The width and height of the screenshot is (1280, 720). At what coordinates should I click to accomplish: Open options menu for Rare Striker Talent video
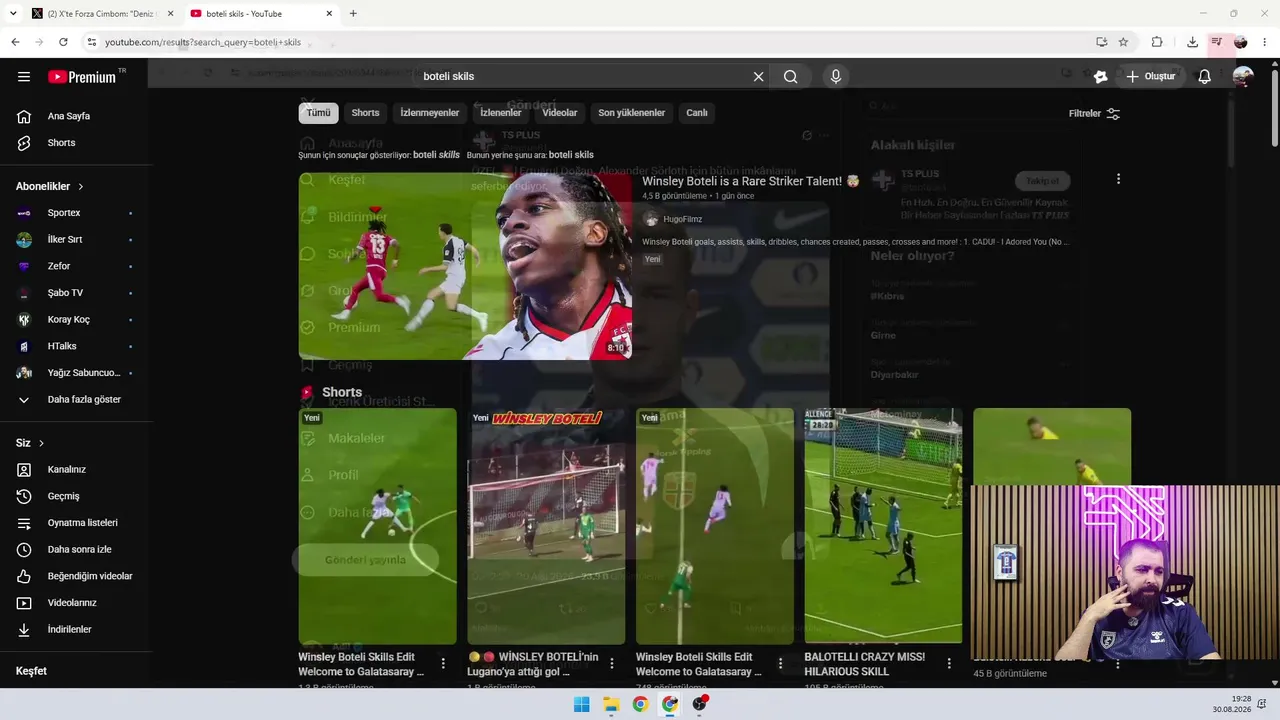click(x=1118, y=179)
